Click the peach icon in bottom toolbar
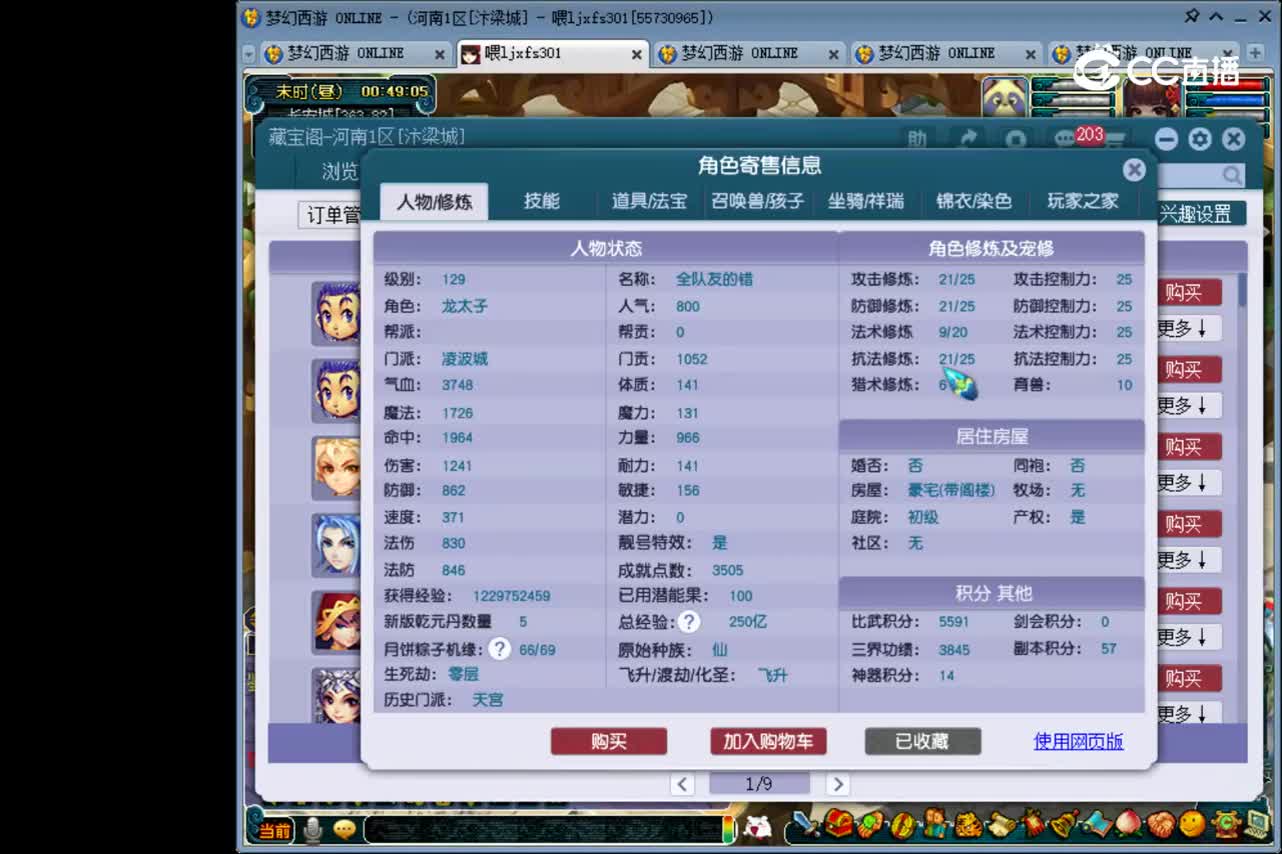 pos(1128,824)
